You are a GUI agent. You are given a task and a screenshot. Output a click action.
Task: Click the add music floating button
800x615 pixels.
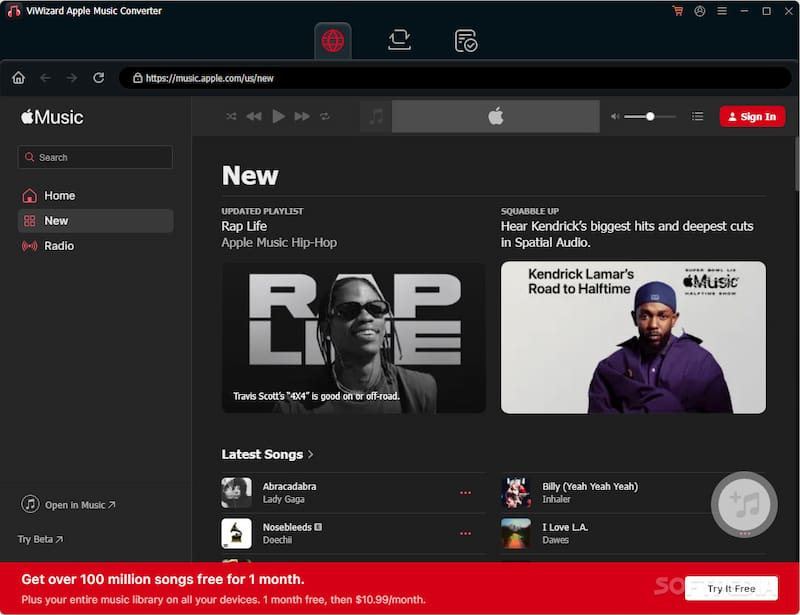point(744,504)
